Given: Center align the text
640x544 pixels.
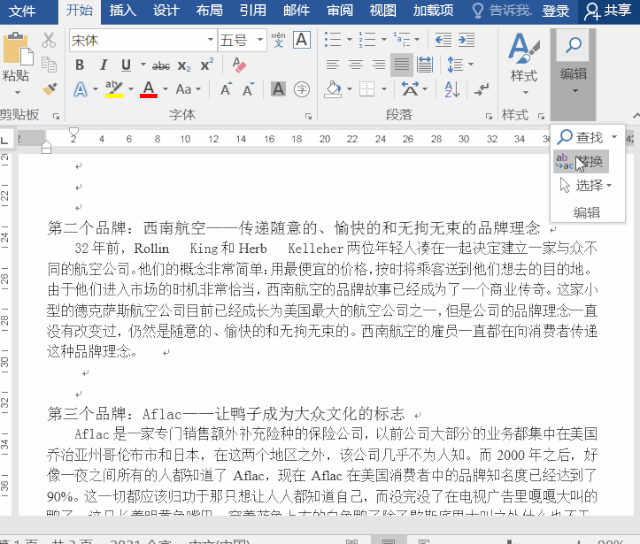Looking at the screenshot, I should point(356,64).
